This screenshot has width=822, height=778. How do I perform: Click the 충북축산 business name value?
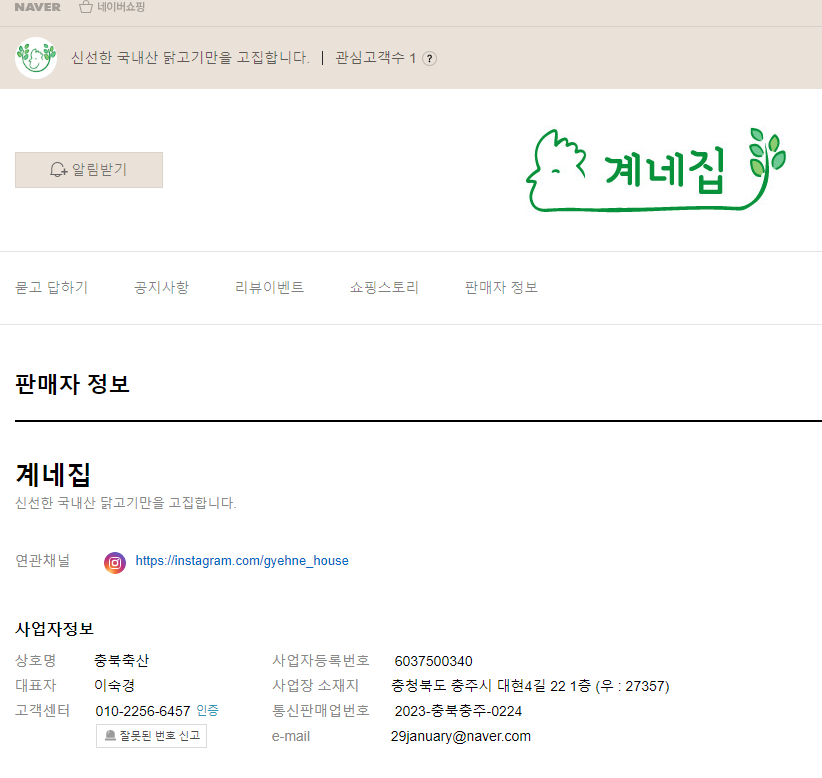coord(121,661)
